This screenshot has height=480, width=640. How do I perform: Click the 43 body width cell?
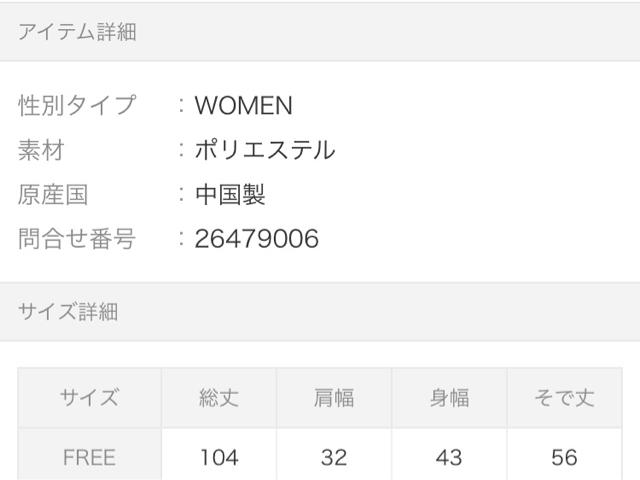(x=449, y=457)
